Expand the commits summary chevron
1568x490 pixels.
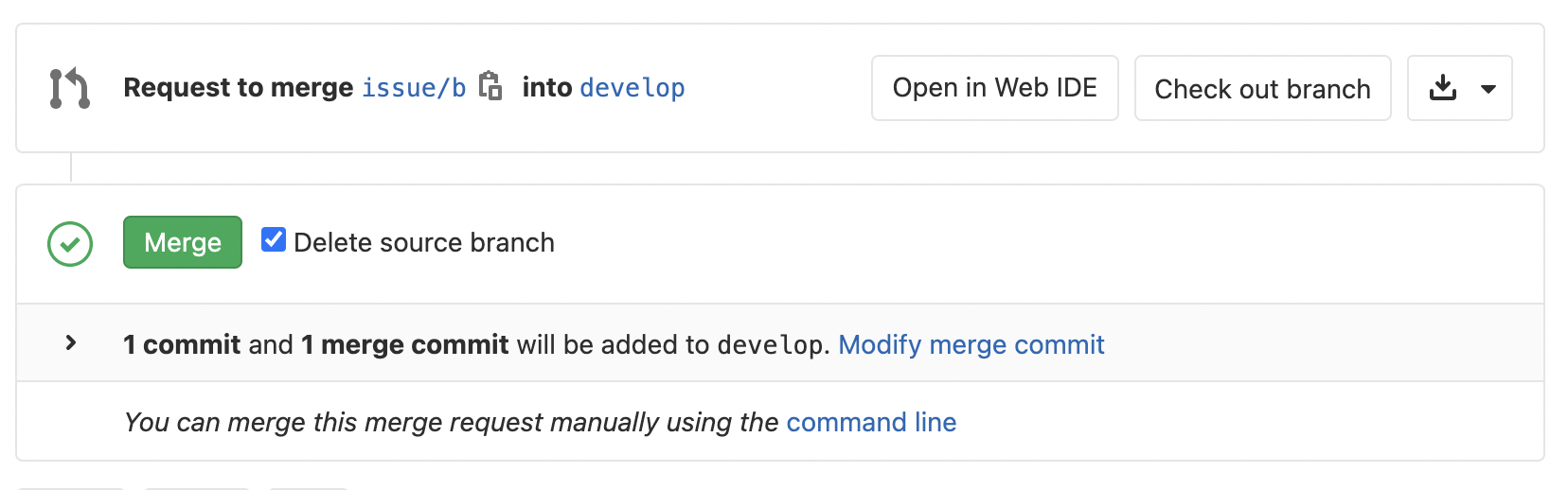tap(71, 343)
